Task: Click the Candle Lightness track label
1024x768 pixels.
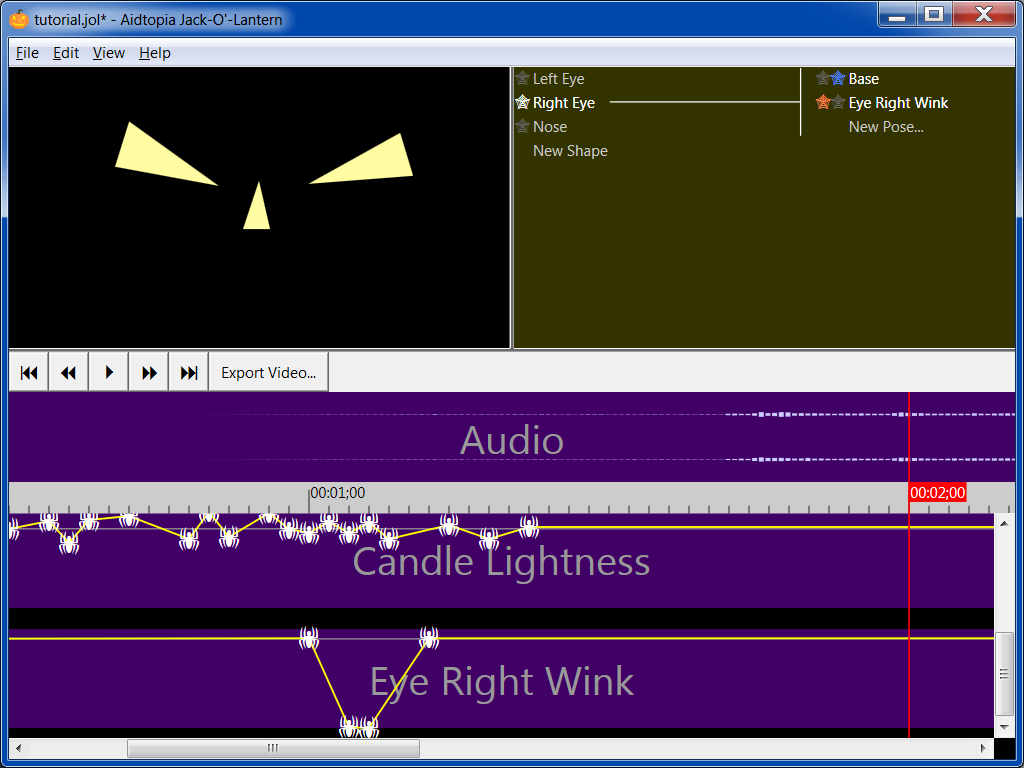Action: (x=501, y=561)
